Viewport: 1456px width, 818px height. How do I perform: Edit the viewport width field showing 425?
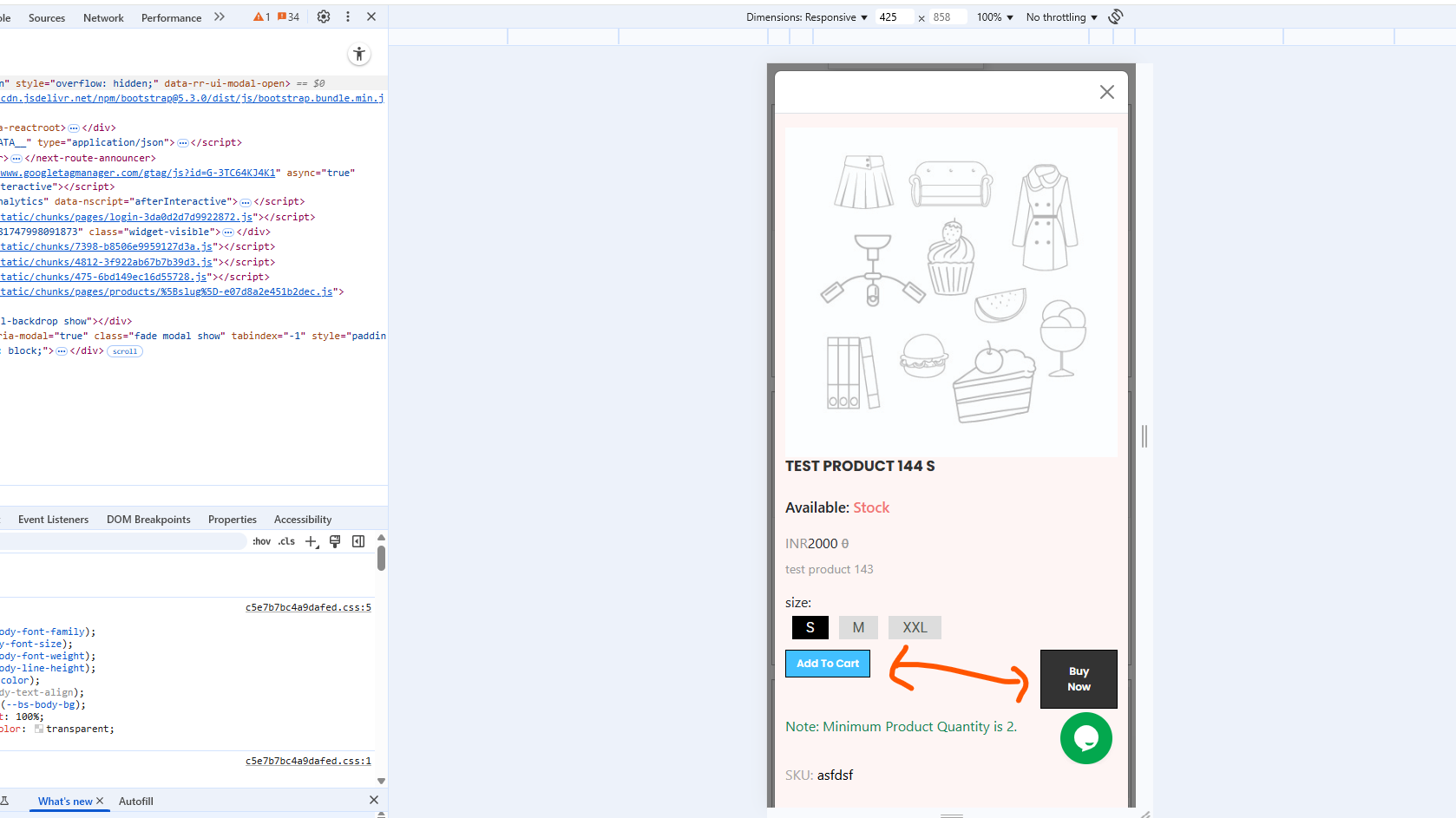pyautogui.click(x=895, y=17)
